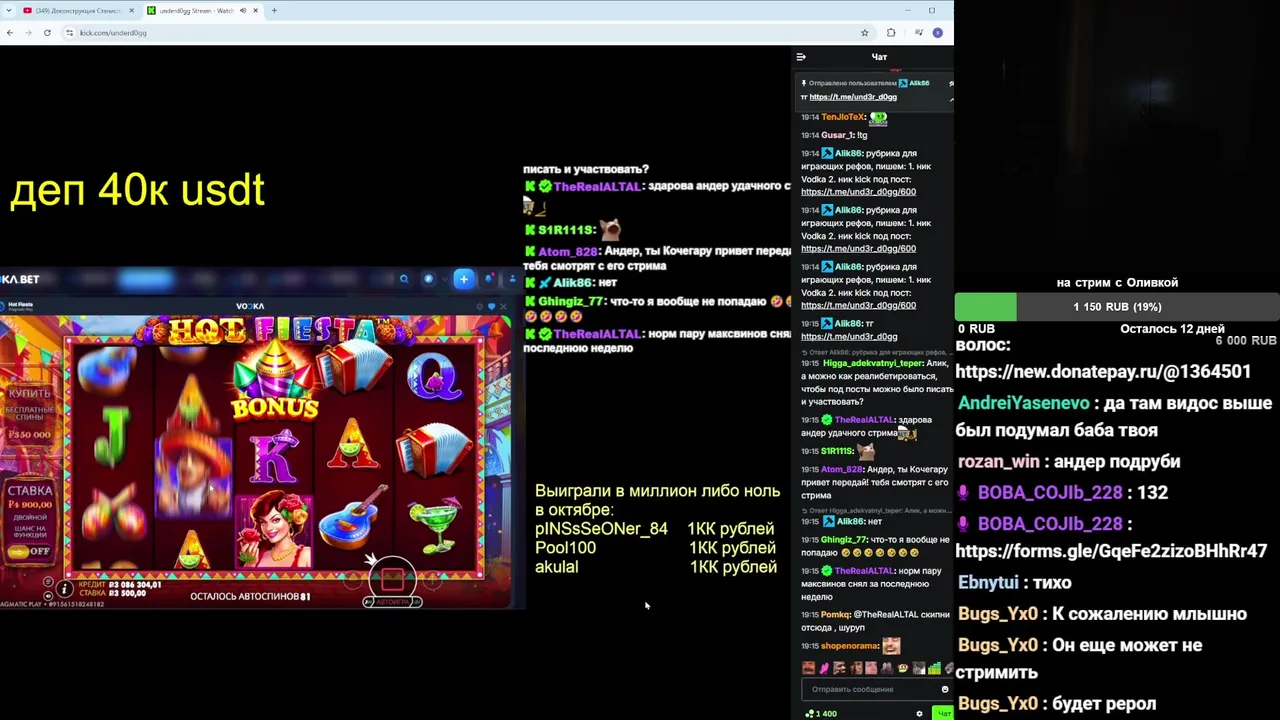Click username shopenorama in chat
This screenshot has width=1280, height=720.
pyautogui.click(x=849, y=646)
